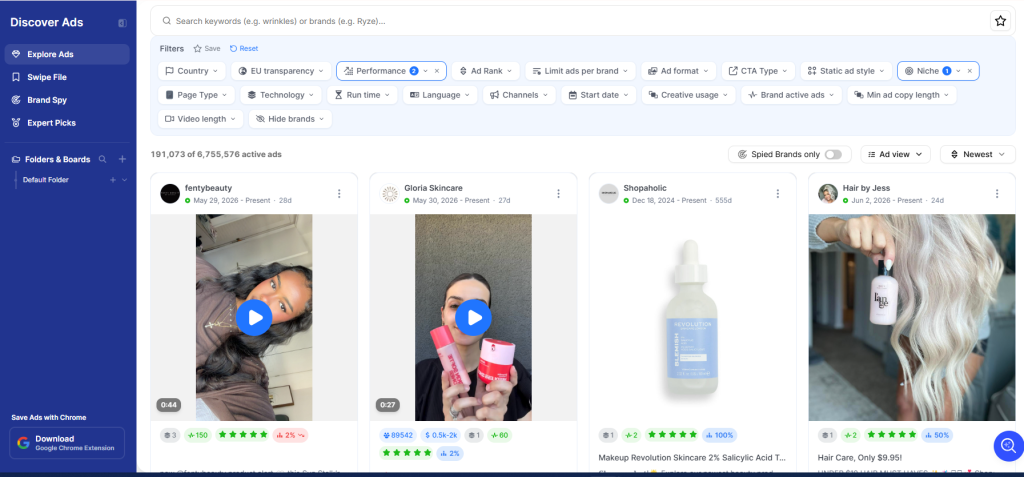Open Video length filter

pos(200,119)
